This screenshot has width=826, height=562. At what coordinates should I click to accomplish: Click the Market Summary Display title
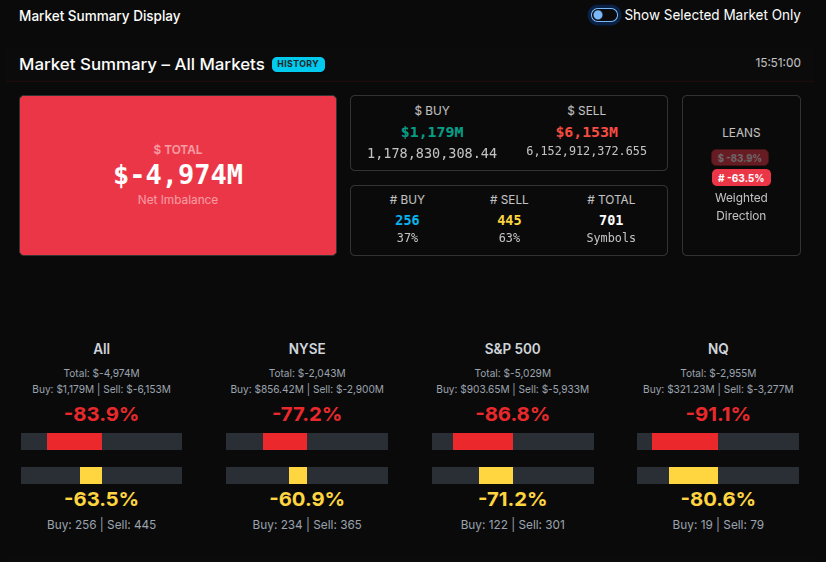(100, 16)
